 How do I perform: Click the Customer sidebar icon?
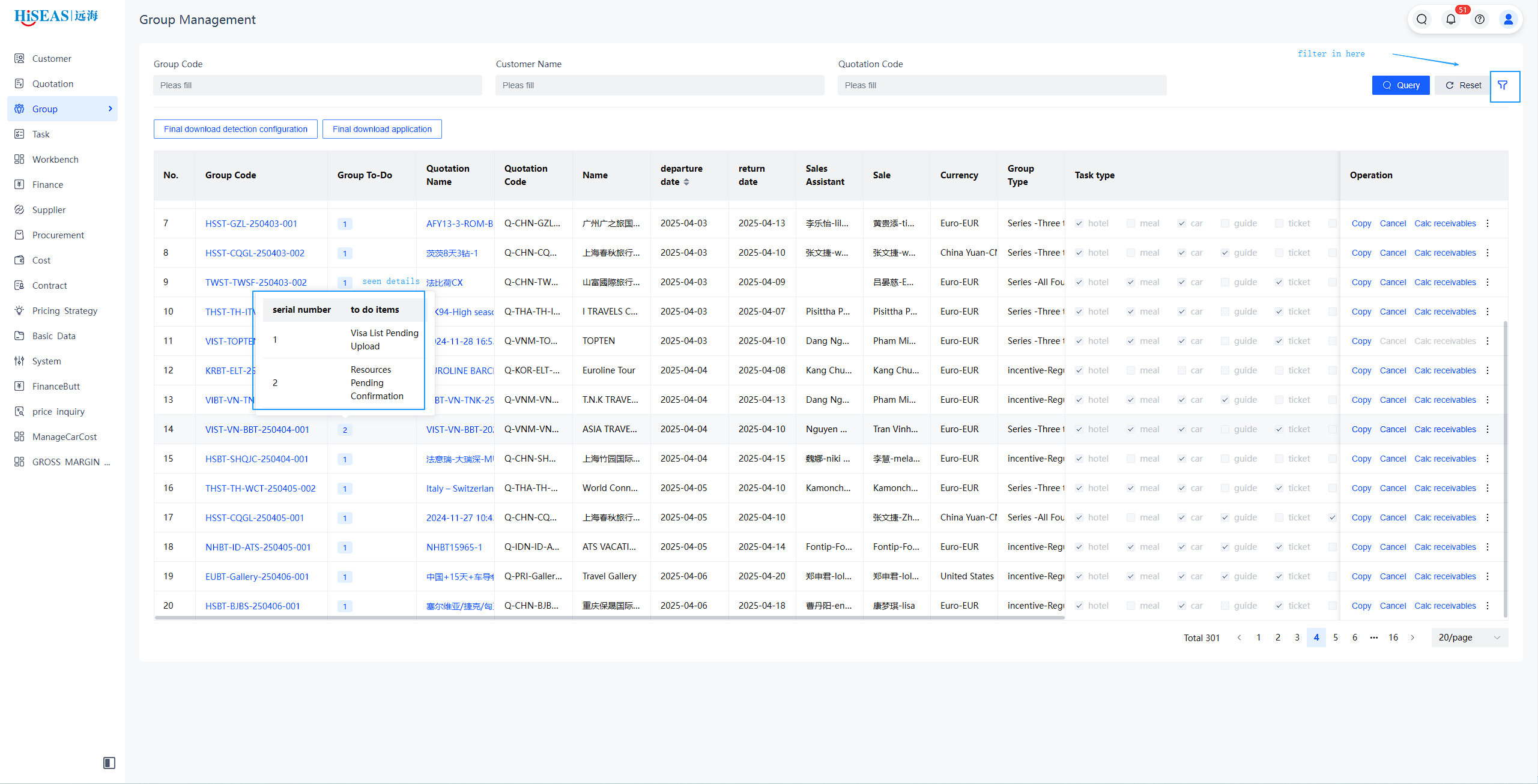click(19, 58)
